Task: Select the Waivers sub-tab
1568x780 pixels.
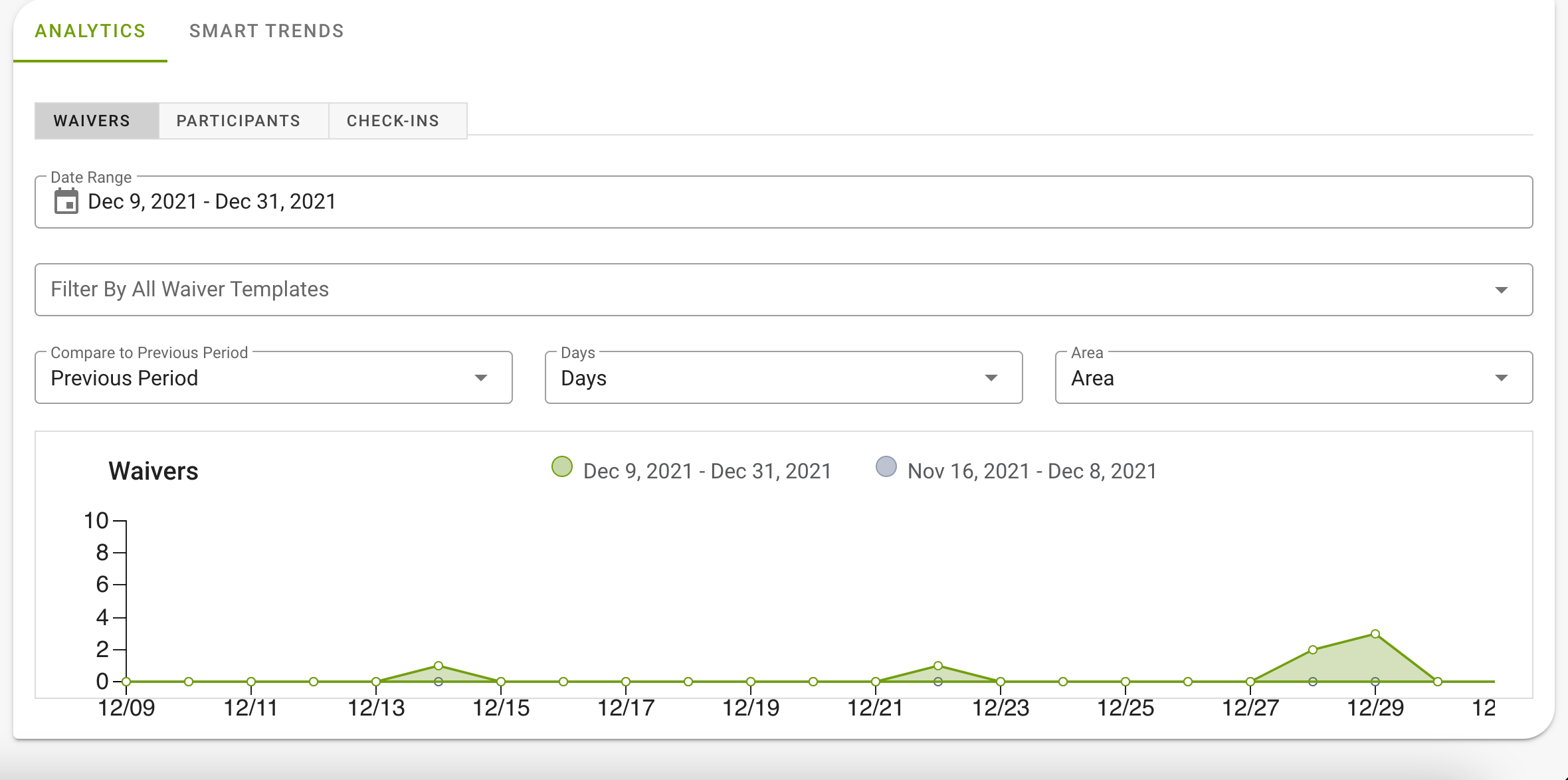Action: click(x=97, y=121)
